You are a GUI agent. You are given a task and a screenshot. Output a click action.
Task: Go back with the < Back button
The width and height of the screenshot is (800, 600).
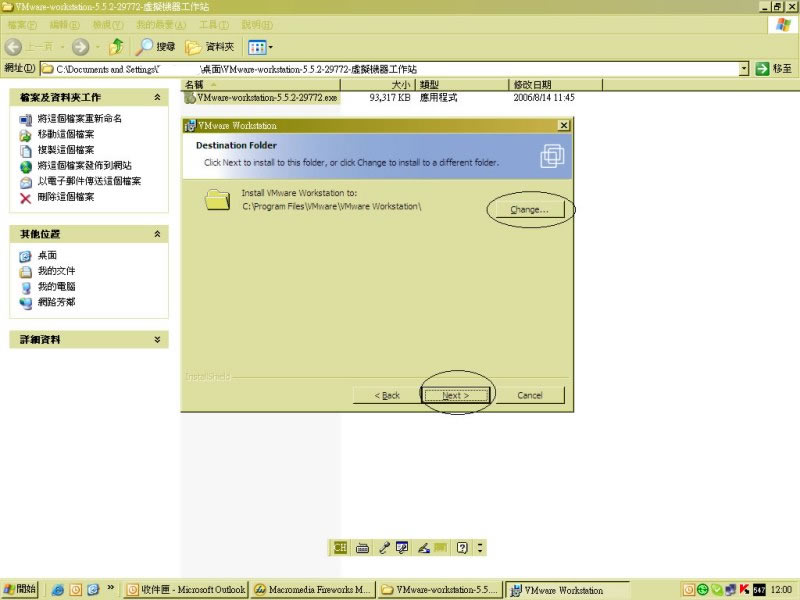click(387, 395)
